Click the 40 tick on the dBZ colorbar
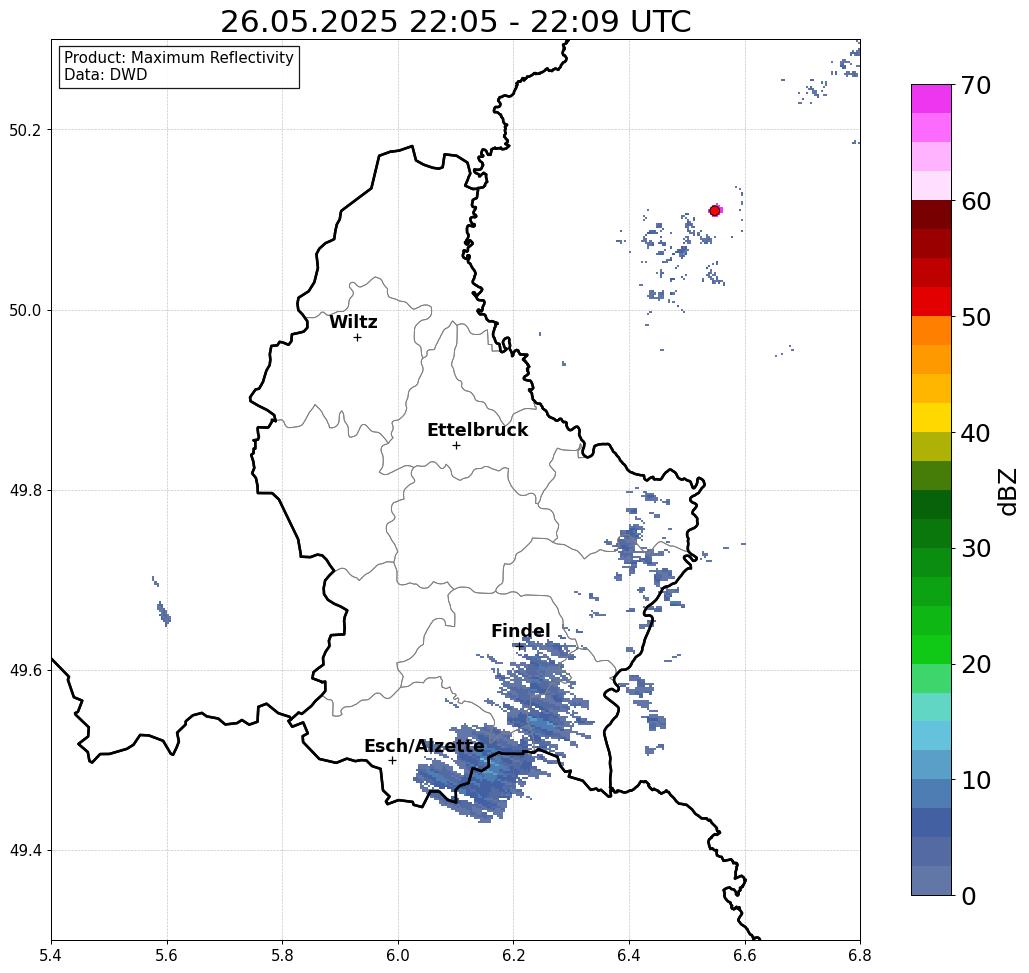Viewport: 1029px width, 973px height. pos(975,433)
